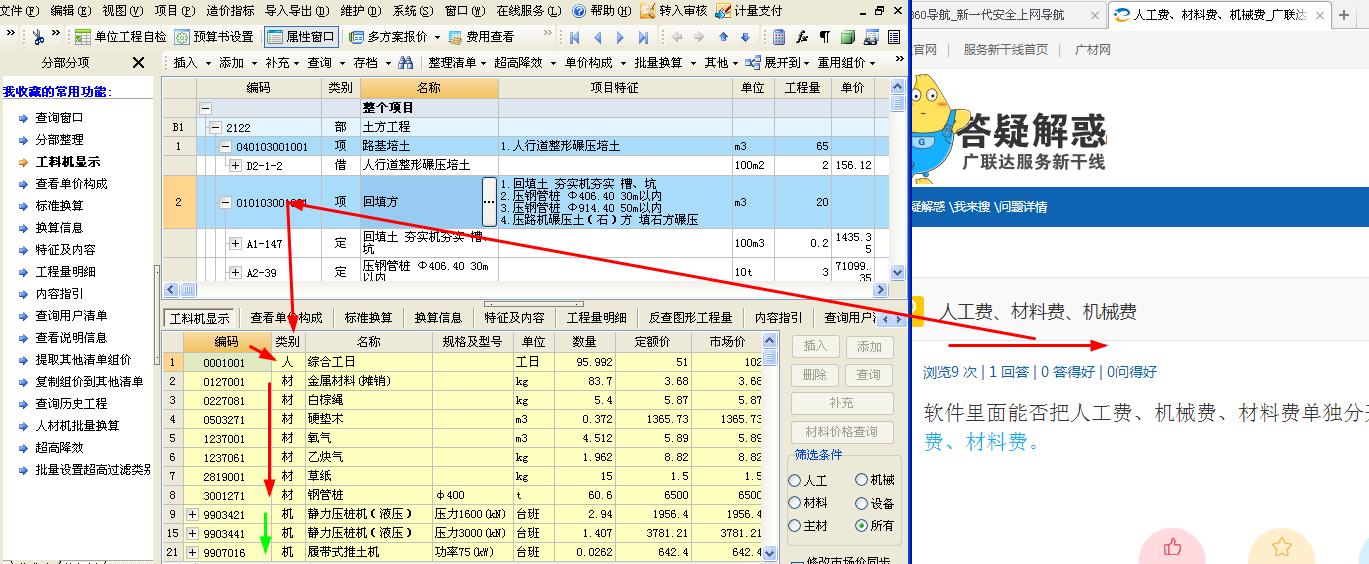
Task: Click cell 综合工日 in materials table
Action: [x=368, y=362]
